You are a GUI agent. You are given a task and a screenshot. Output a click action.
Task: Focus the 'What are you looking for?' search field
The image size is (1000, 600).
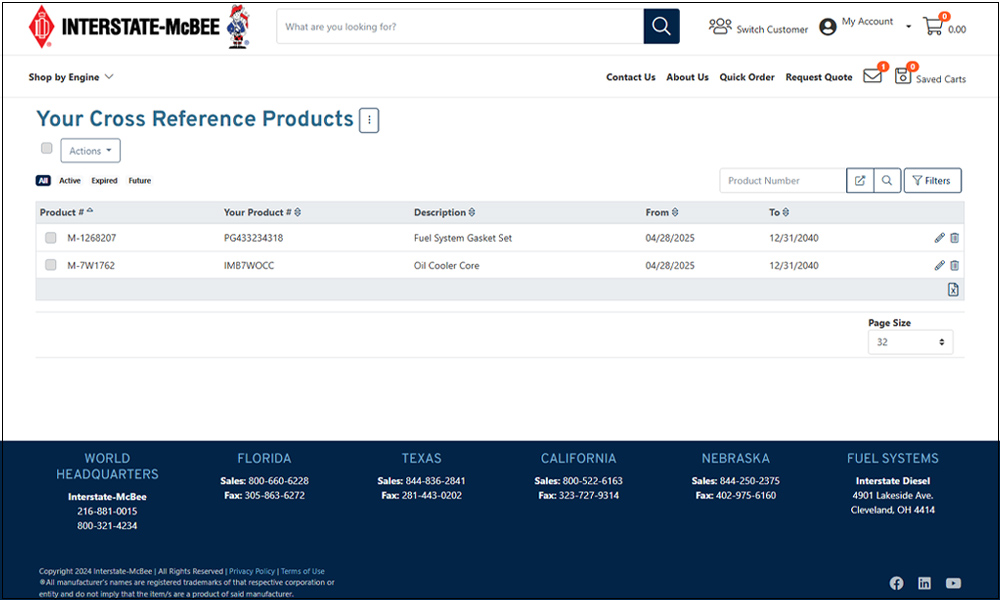[460, 26]
